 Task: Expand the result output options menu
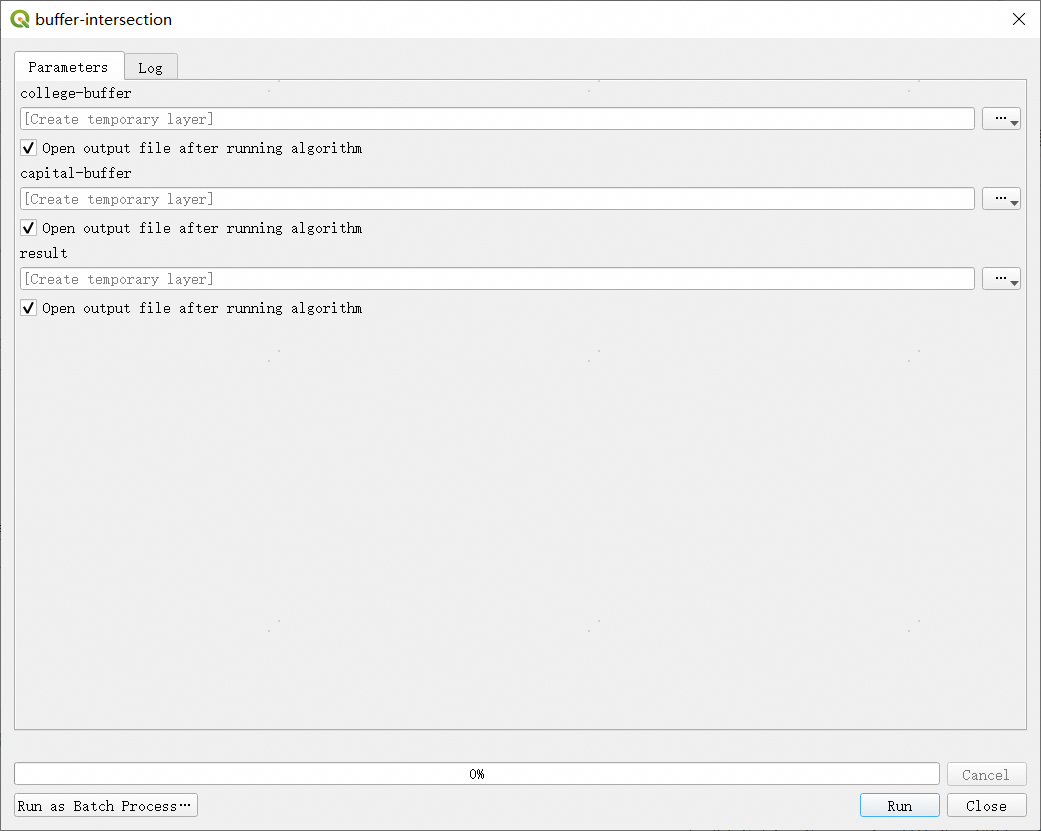(1001, 279)
